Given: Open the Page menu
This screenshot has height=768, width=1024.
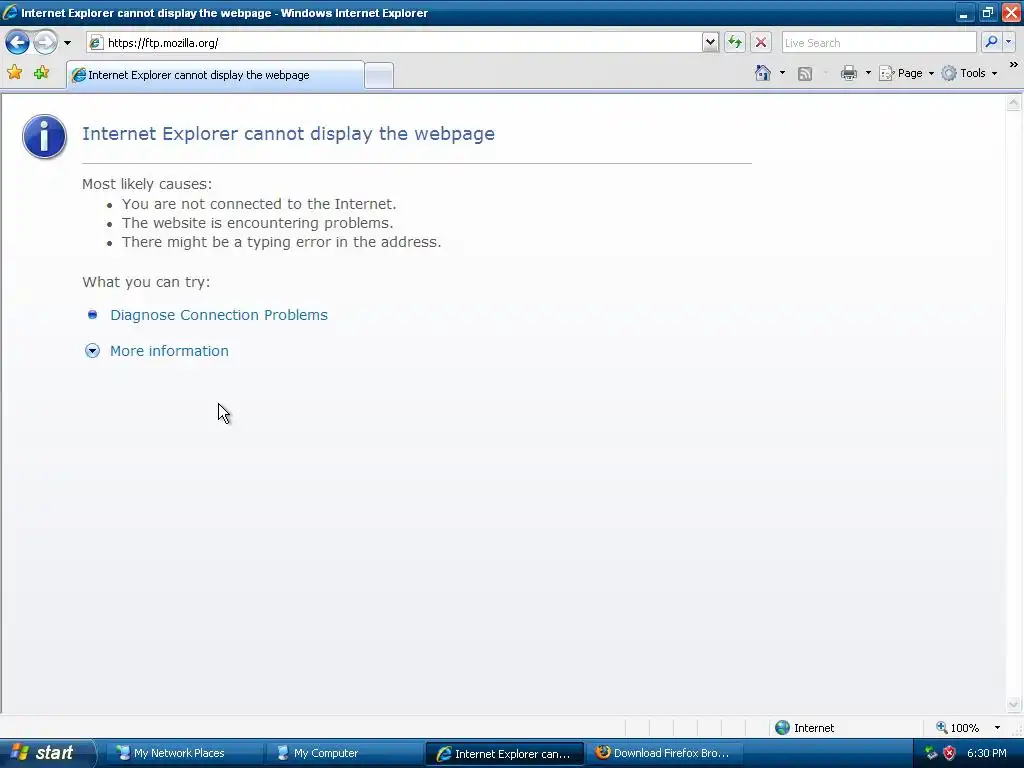Looking at the screenshot, I should [906, 73].
